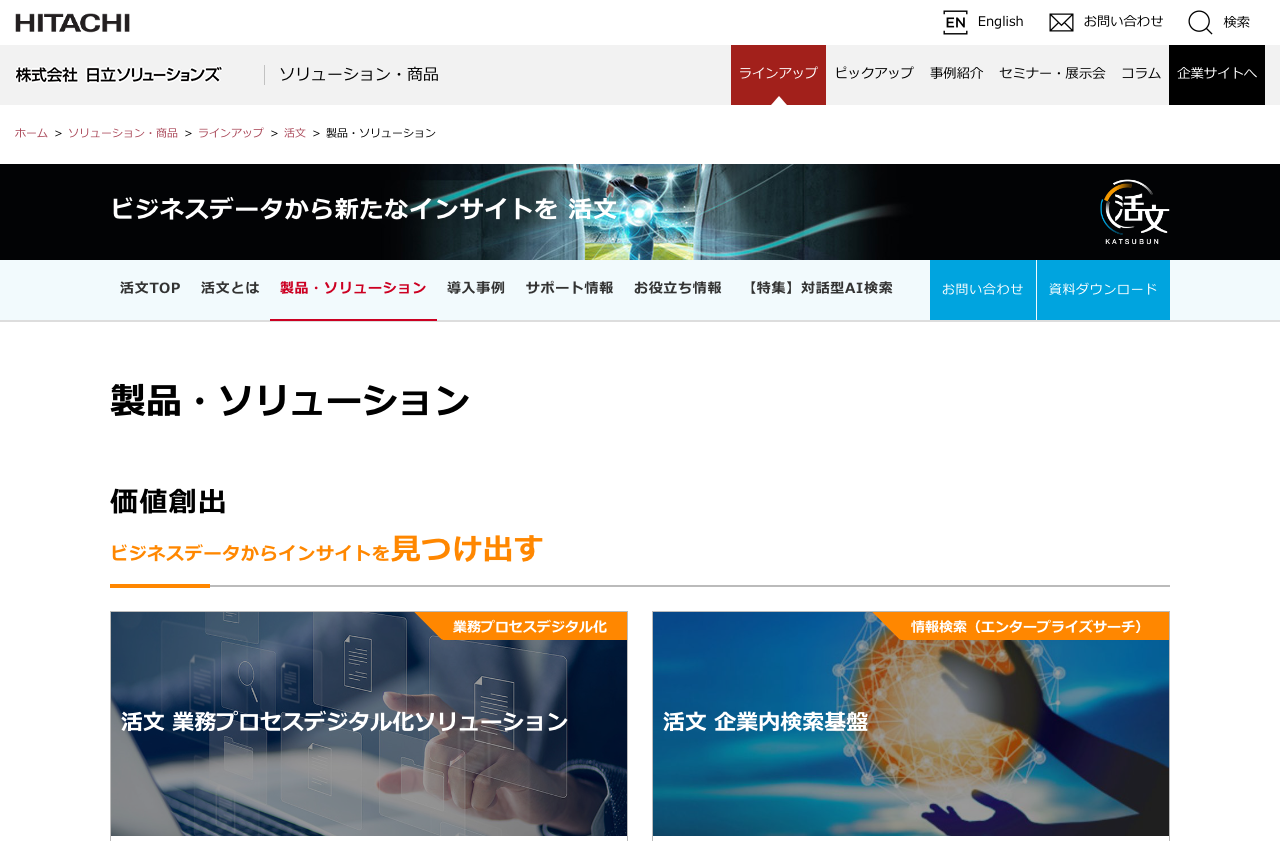Open 【特集】対話型AI検索 special feature
This screenshot has width=1280, height=841.
click(820, 289)
